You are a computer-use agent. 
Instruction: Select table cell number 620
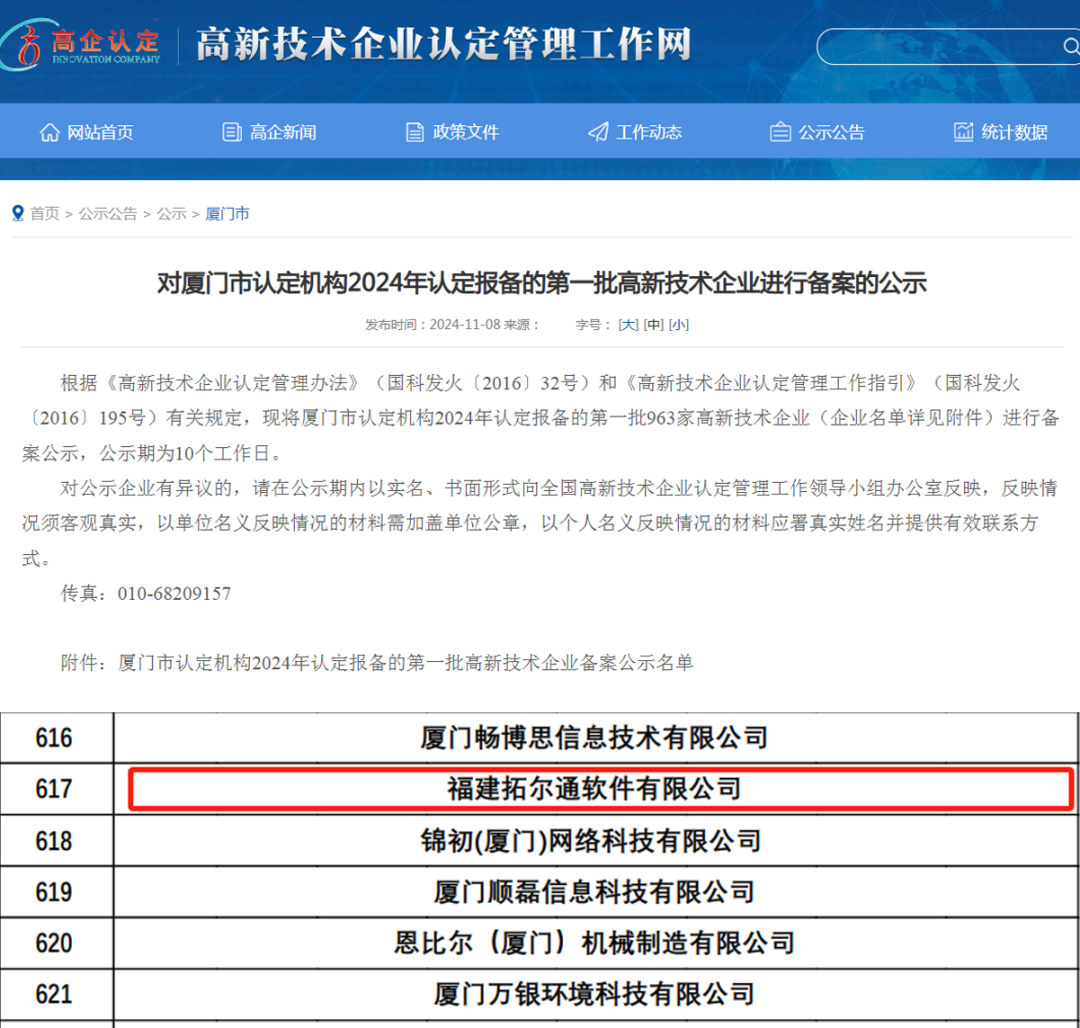[56, 943]
